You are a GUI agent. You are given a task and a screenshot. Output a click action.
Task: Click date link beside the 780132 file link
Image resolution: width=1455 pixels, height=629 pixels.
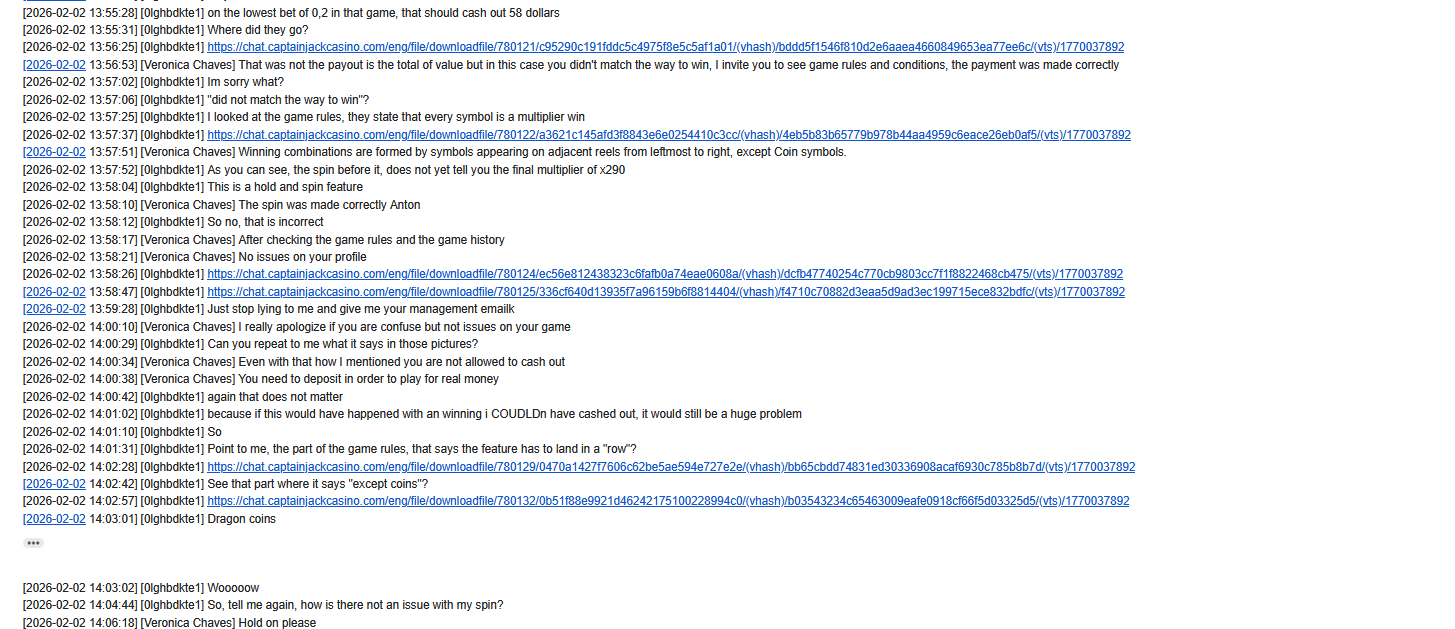[x=54, y=501]
